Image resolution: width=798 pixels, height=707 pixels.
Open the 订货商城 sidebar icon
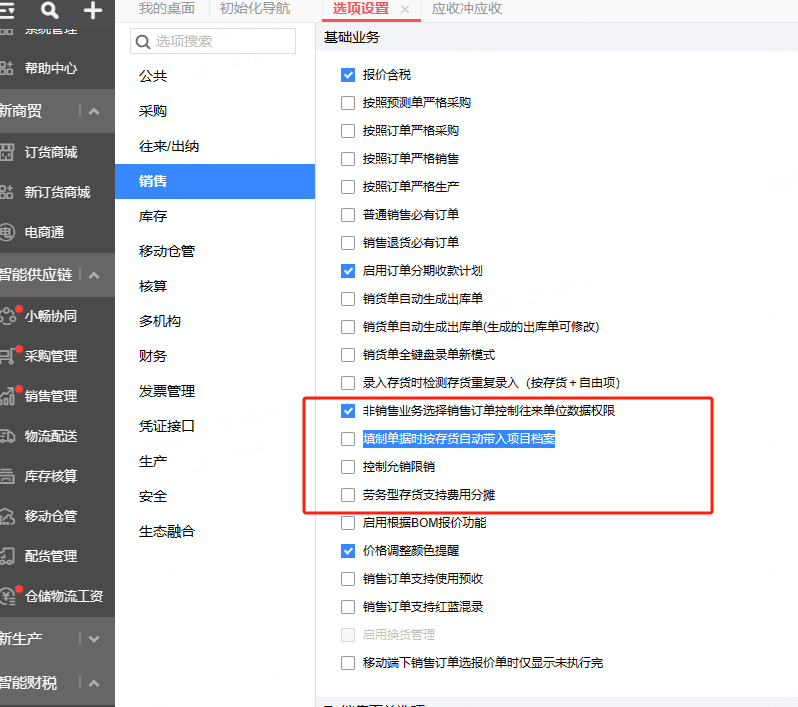point(7,152)
